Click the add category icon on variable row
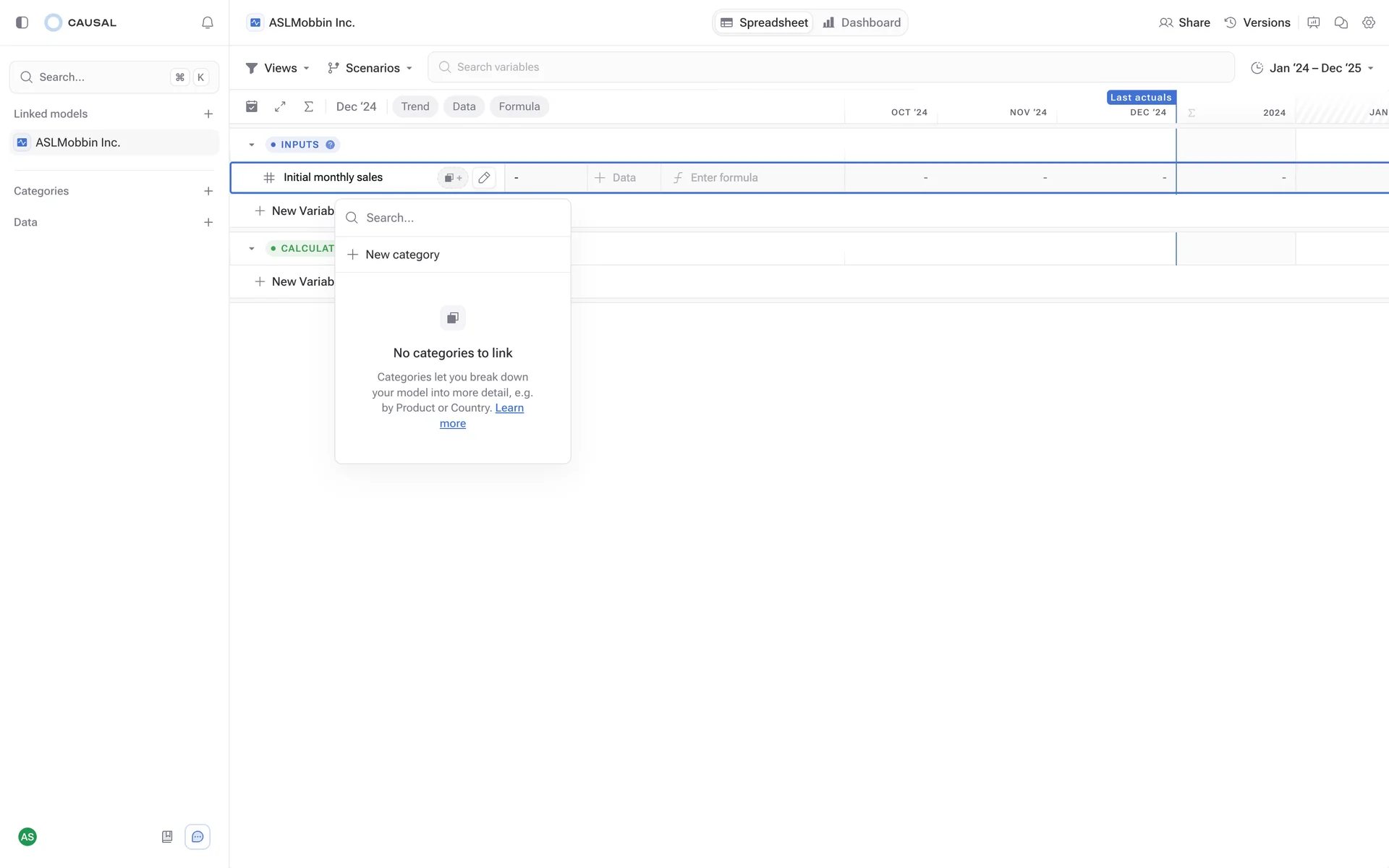 click(x=453, y=177)
